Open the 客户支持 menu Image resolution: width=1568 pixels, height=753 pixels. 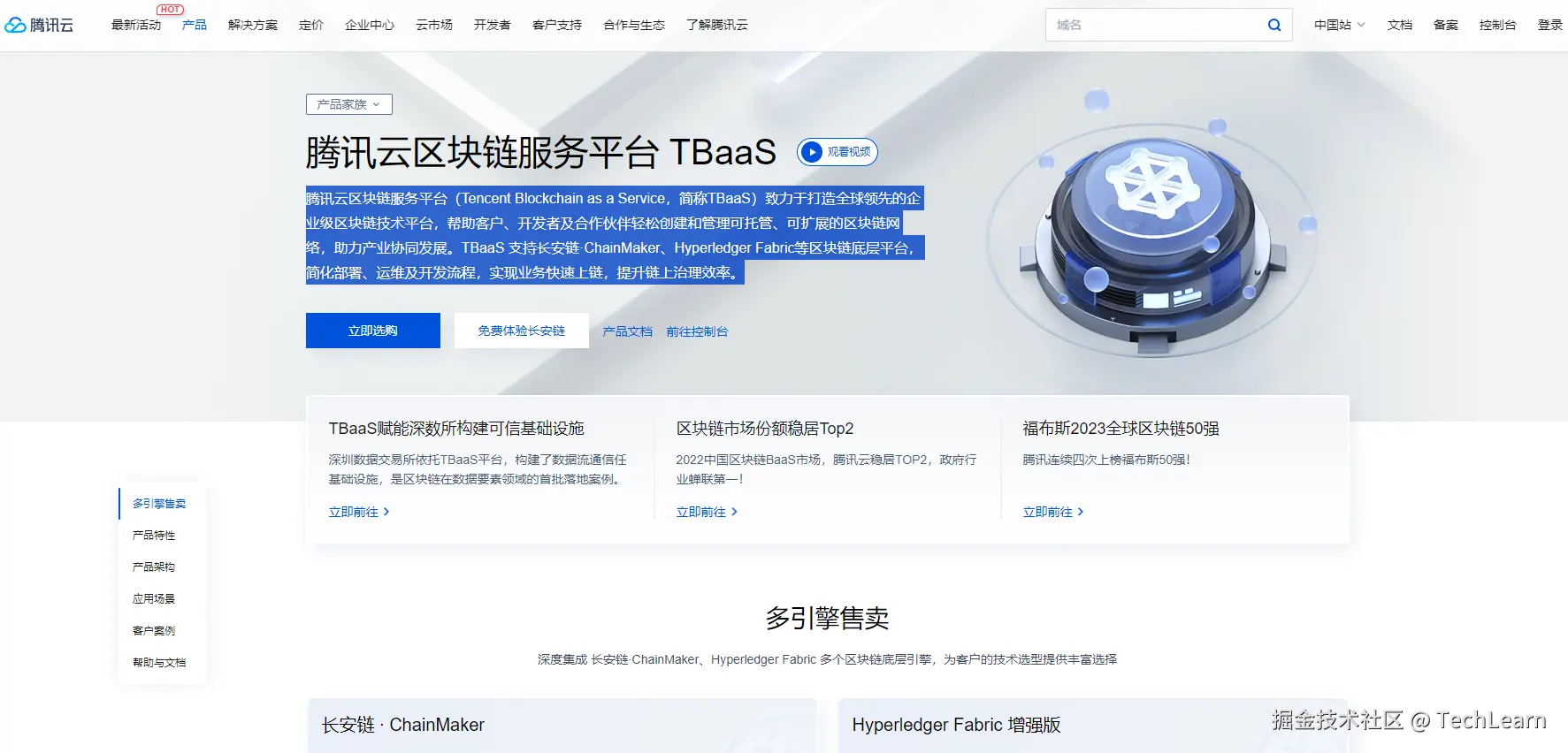point(557,25)
